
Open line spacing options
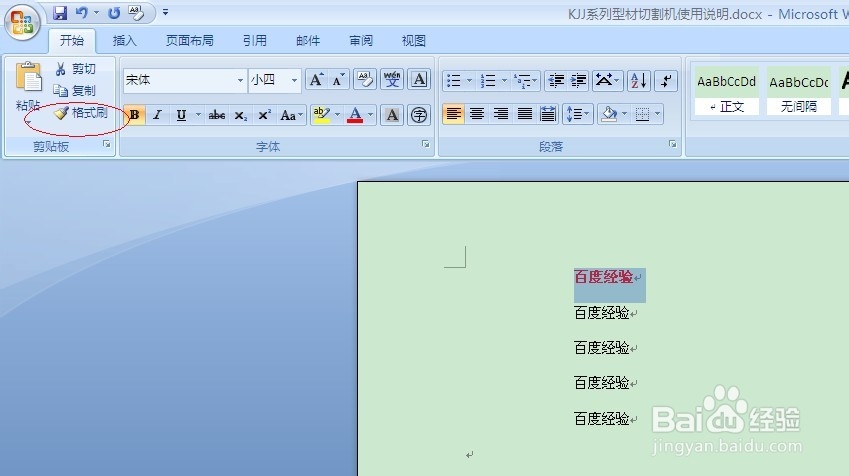[x=577, y=114]
